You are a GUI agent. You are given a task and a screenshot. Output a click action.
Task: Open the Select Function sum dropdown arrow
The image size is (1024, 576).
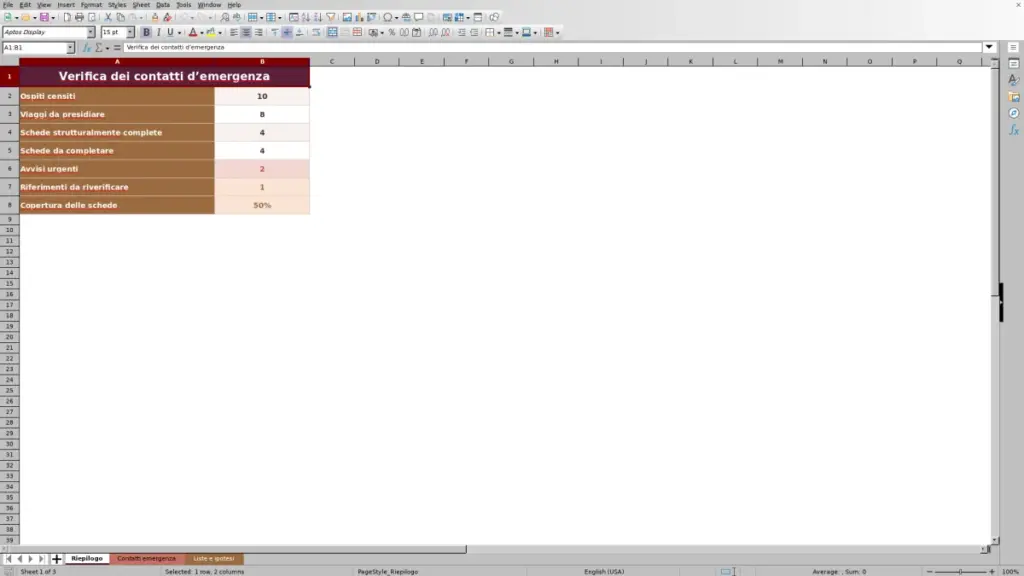point(108,48)
